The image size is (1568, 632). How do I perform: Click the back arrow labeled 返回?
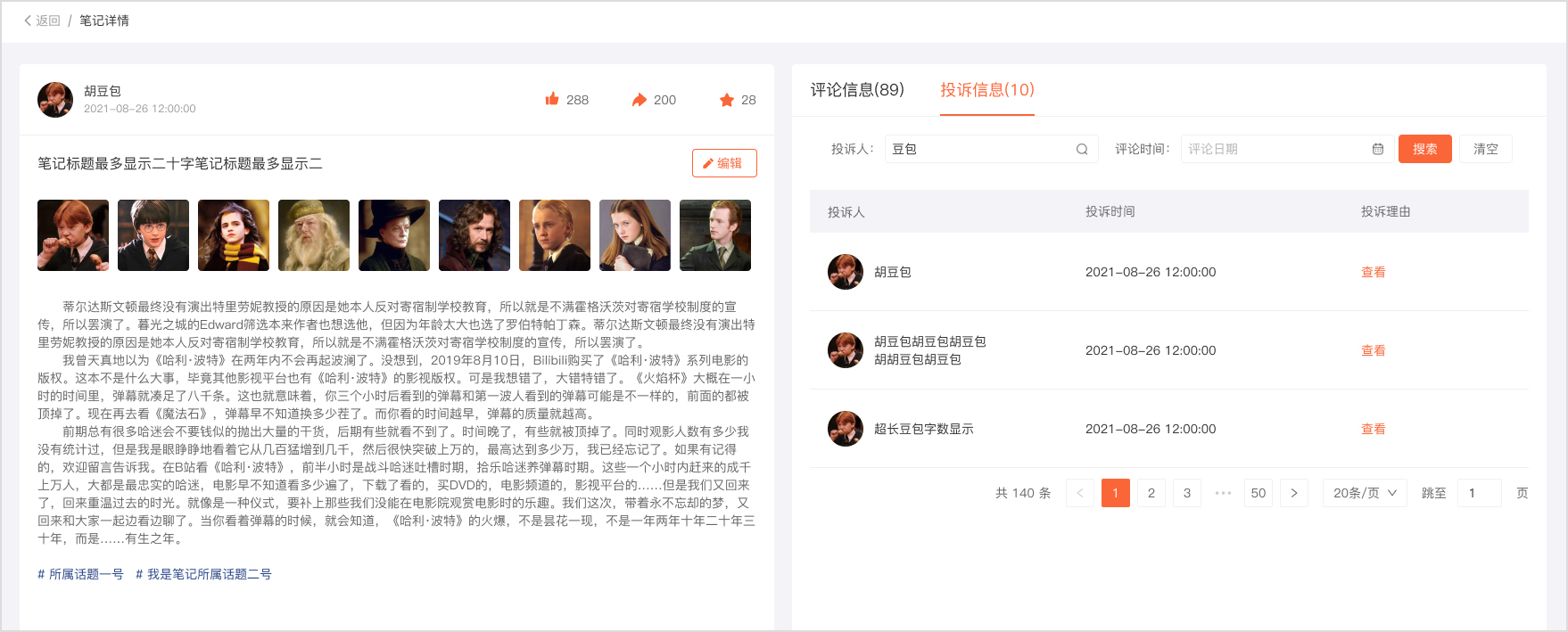41,21
